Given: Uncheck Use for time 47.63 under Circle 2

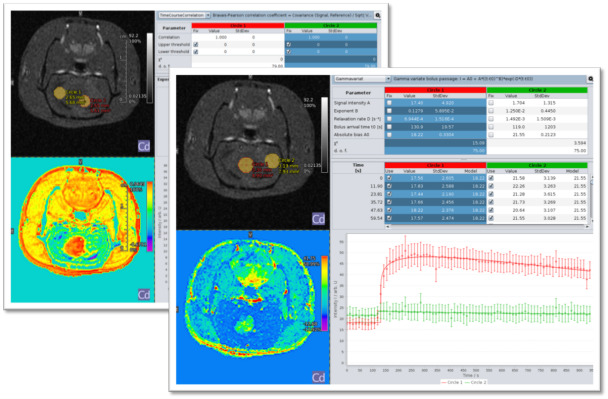Looking at the screenshot, I should pos(491,210).
